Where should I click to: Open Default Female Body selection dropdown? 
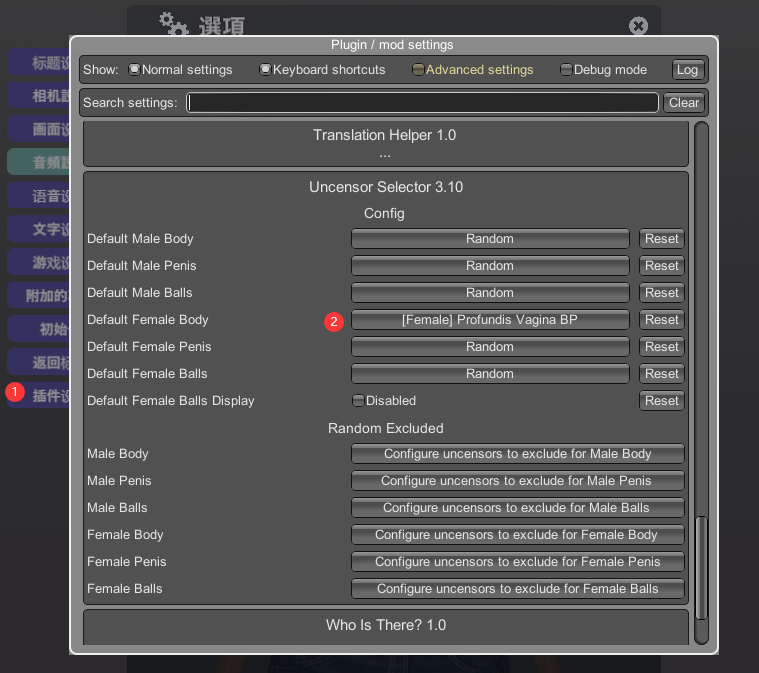coord(489,320)
